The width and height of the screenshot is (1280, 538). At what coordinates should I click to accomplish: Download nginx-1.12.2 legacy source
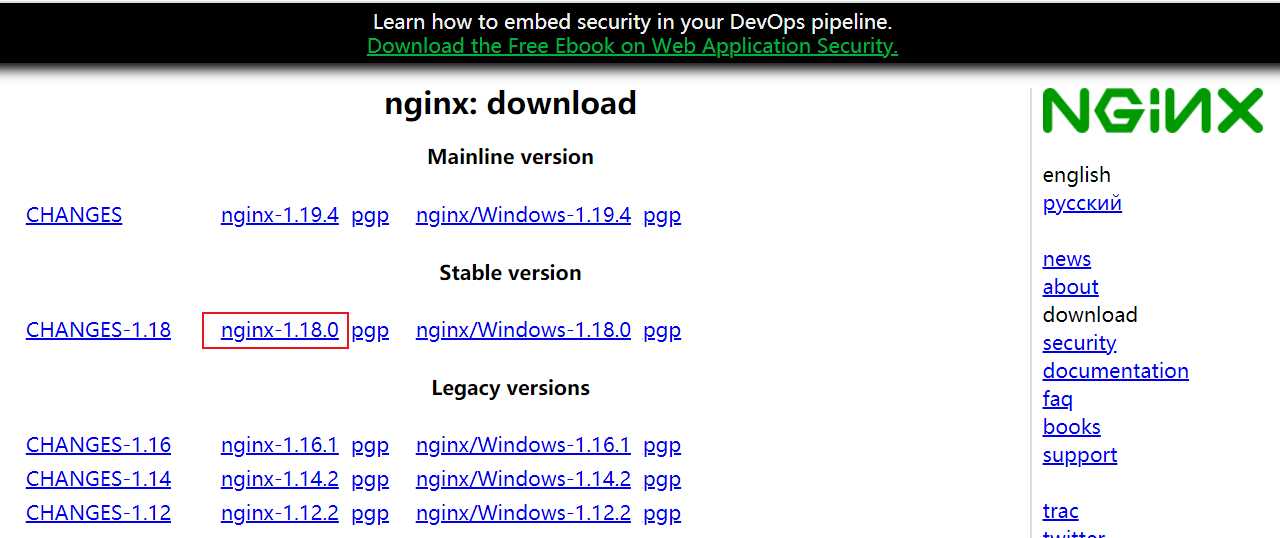pos(280,513)
